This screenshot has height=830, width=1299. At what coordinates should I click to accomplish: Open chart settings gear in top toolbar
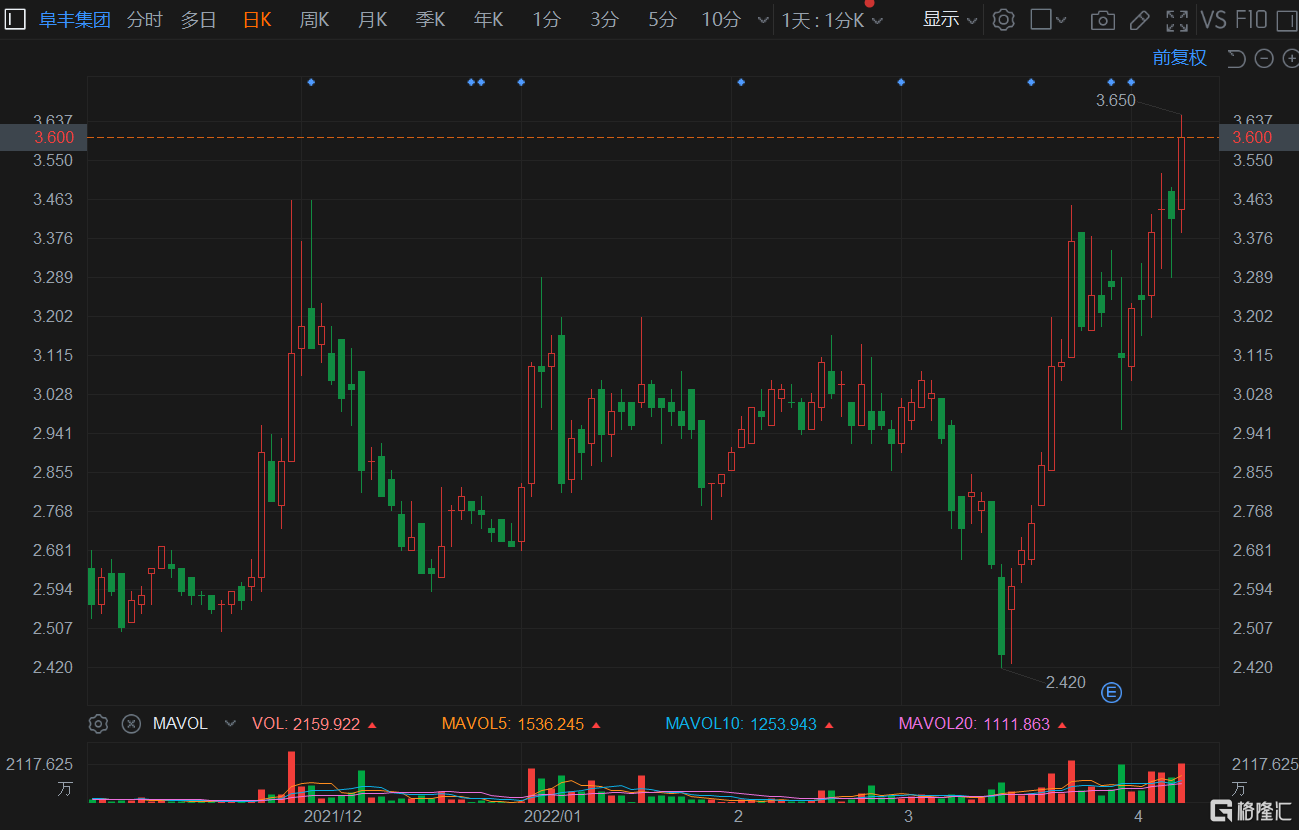click(1004, 20)
